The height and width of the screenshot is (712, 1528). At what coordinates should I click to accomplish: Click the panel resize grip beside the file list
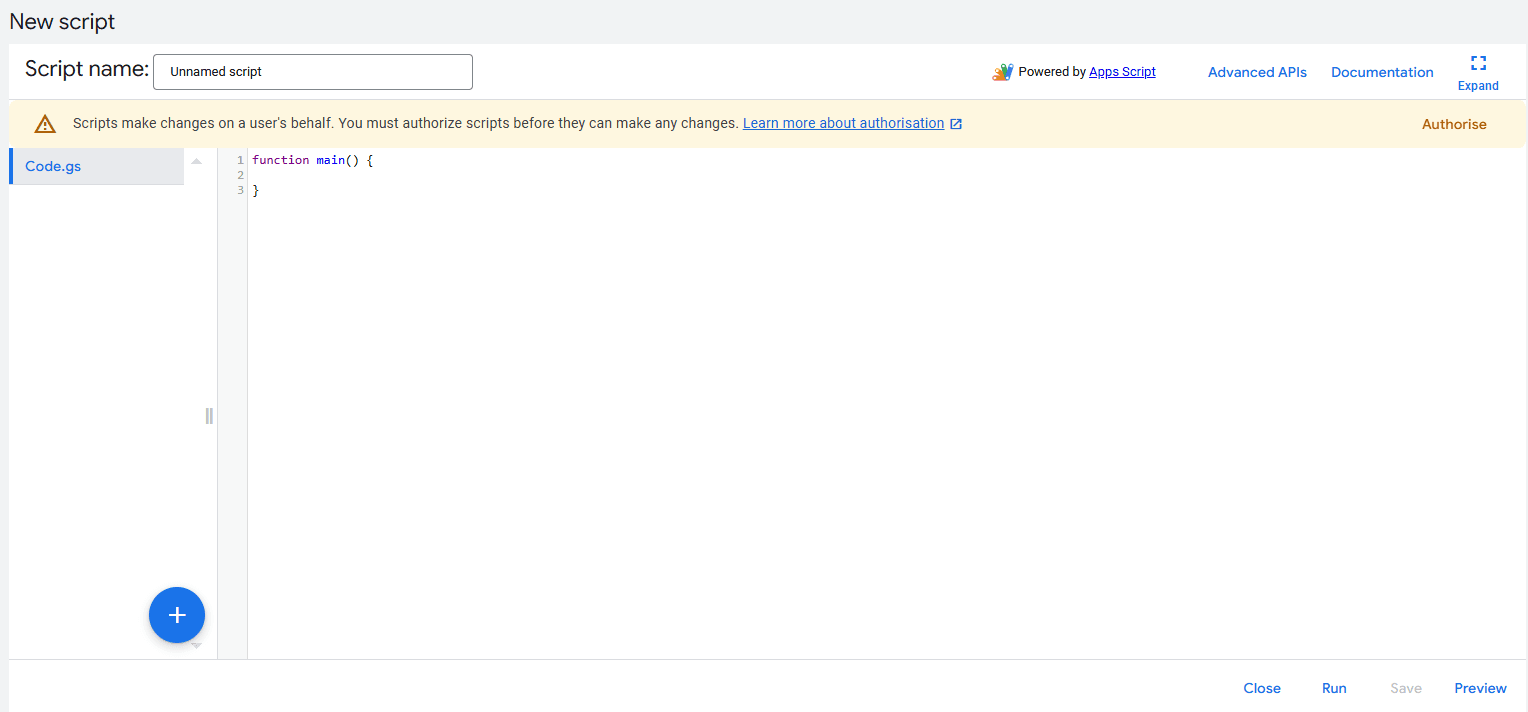point(209,417)
